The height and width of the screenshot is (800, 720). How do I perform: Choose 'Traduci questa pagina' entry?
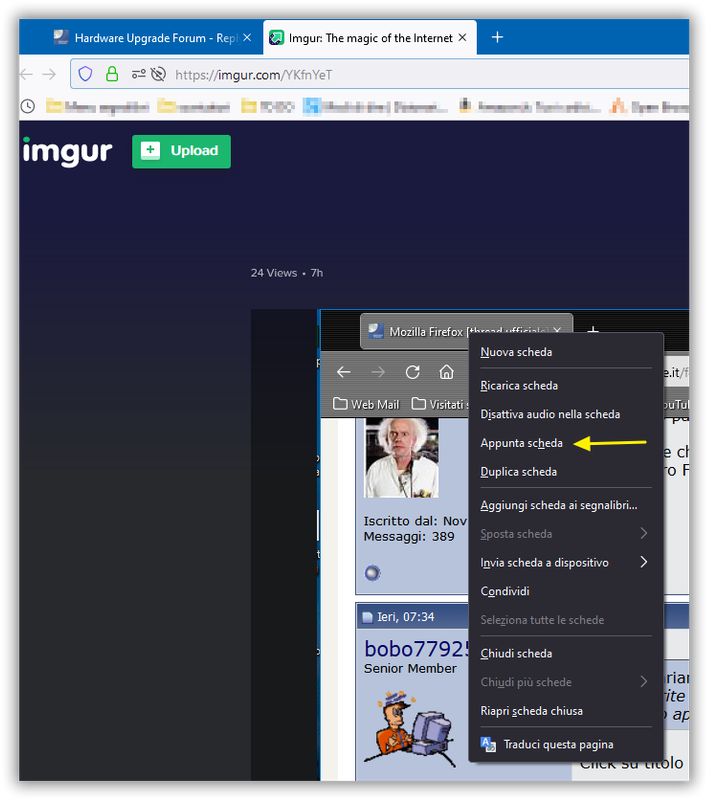[566, 744]
